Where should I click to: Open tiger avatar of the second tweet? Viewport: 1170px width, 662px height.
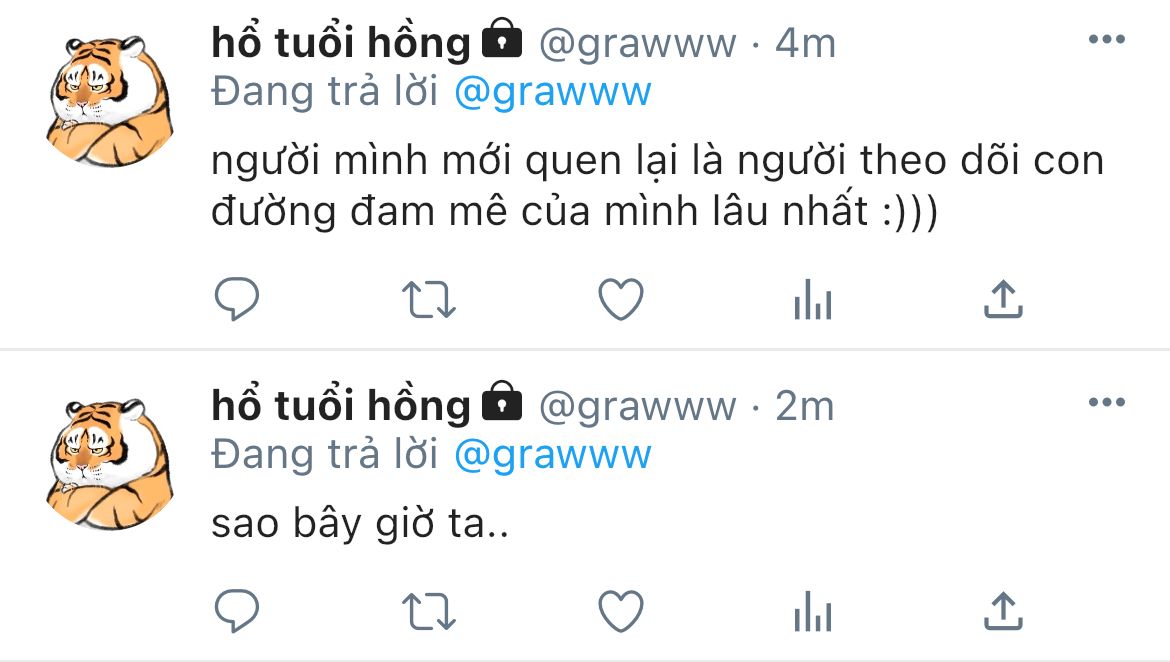[110, 463]
